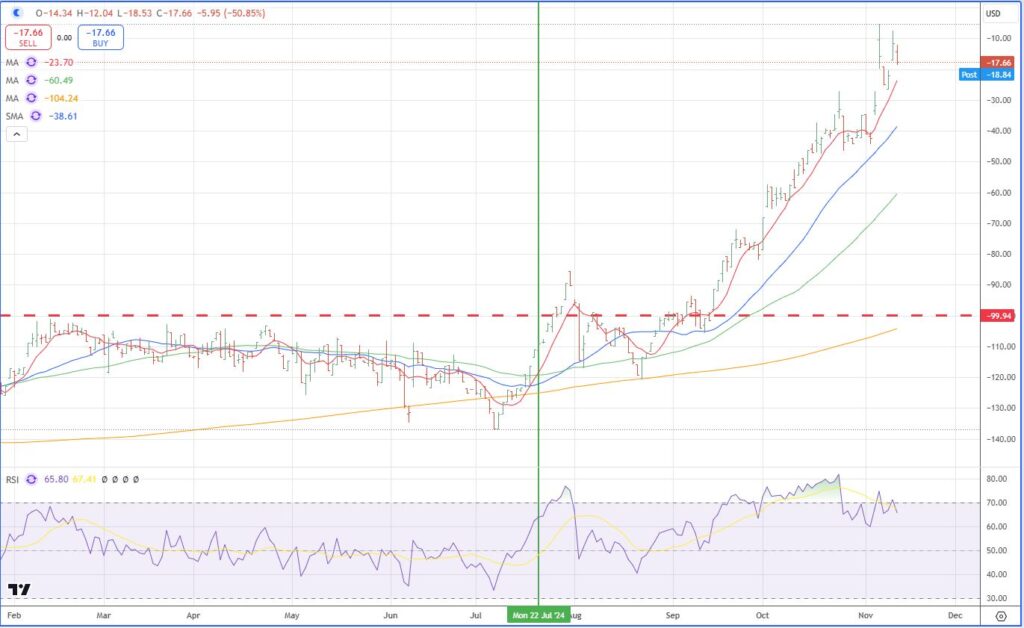
Task: Open the USD currency selector
Action: coord(993,13)
